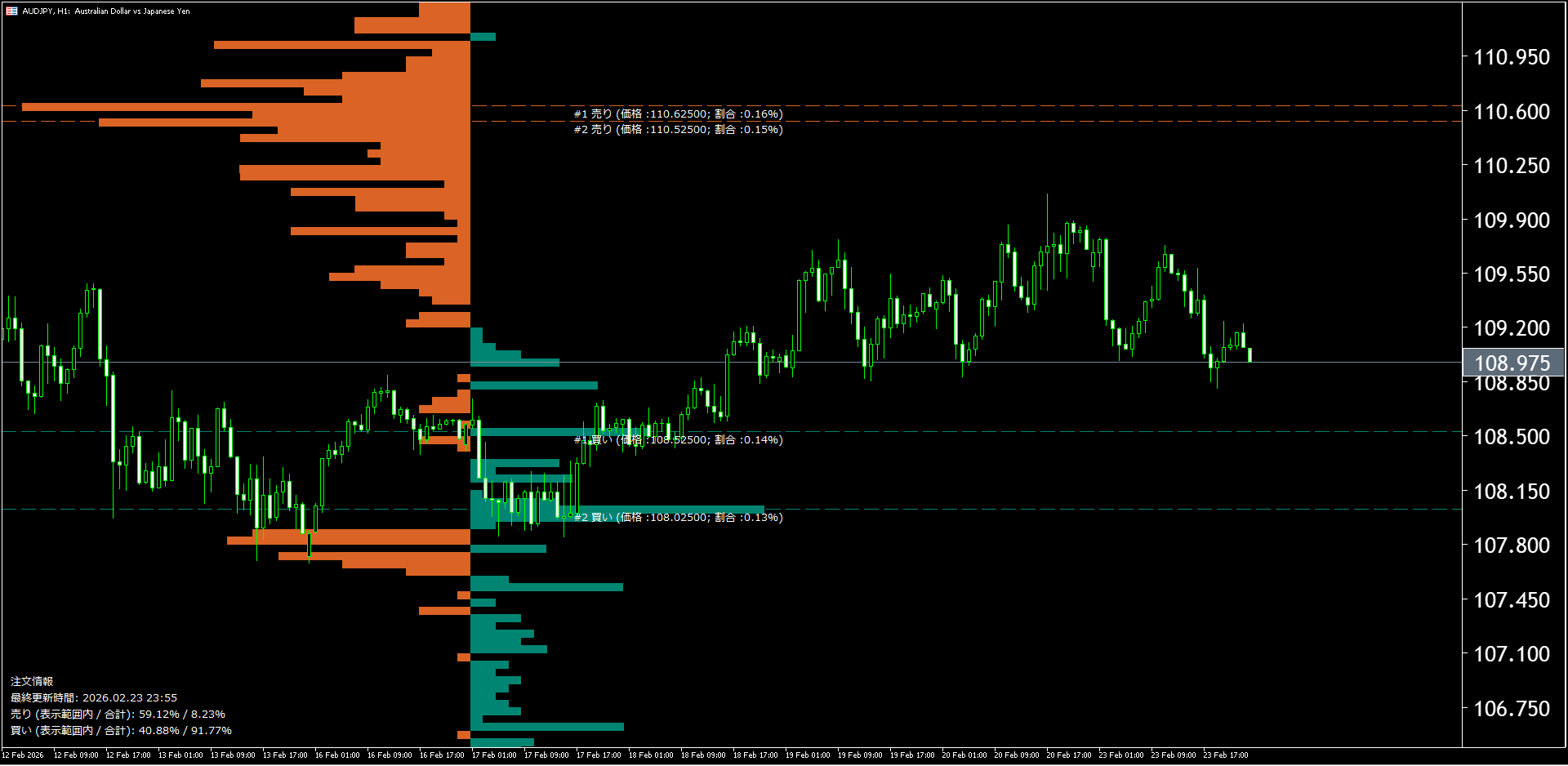Click the 109.200 price scale label
Viewport: 1568px width, 766px height.
1512,328
